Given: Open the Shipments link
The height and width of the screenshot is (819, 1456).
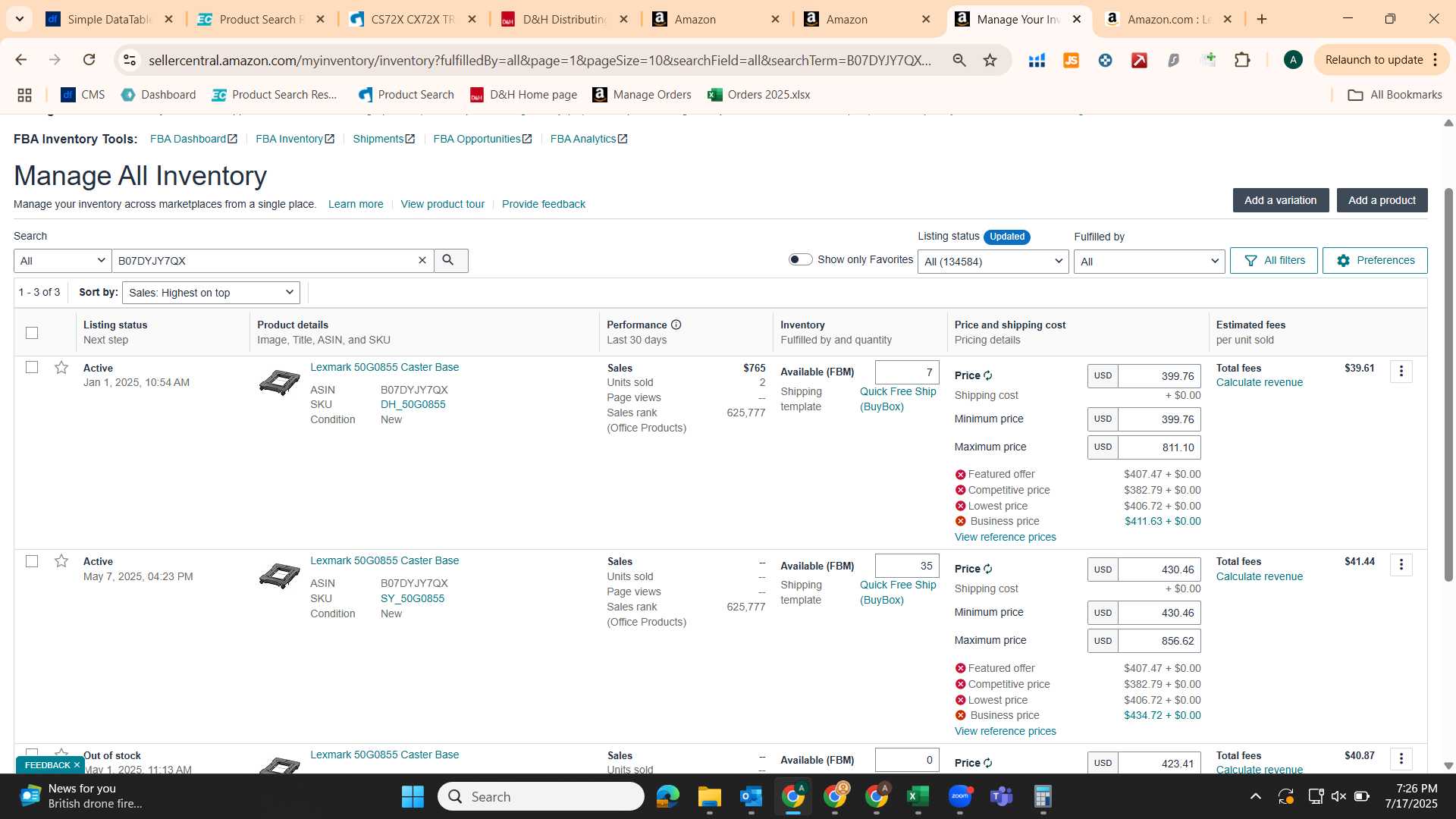Looking at the screenshot, I should (384, 139).
